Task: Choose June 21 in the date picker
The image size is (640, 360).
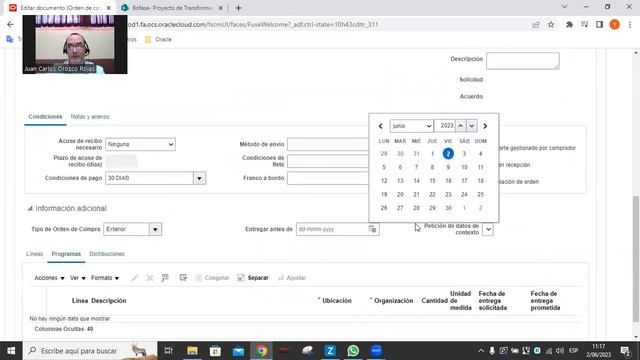Action: (416, 194)
